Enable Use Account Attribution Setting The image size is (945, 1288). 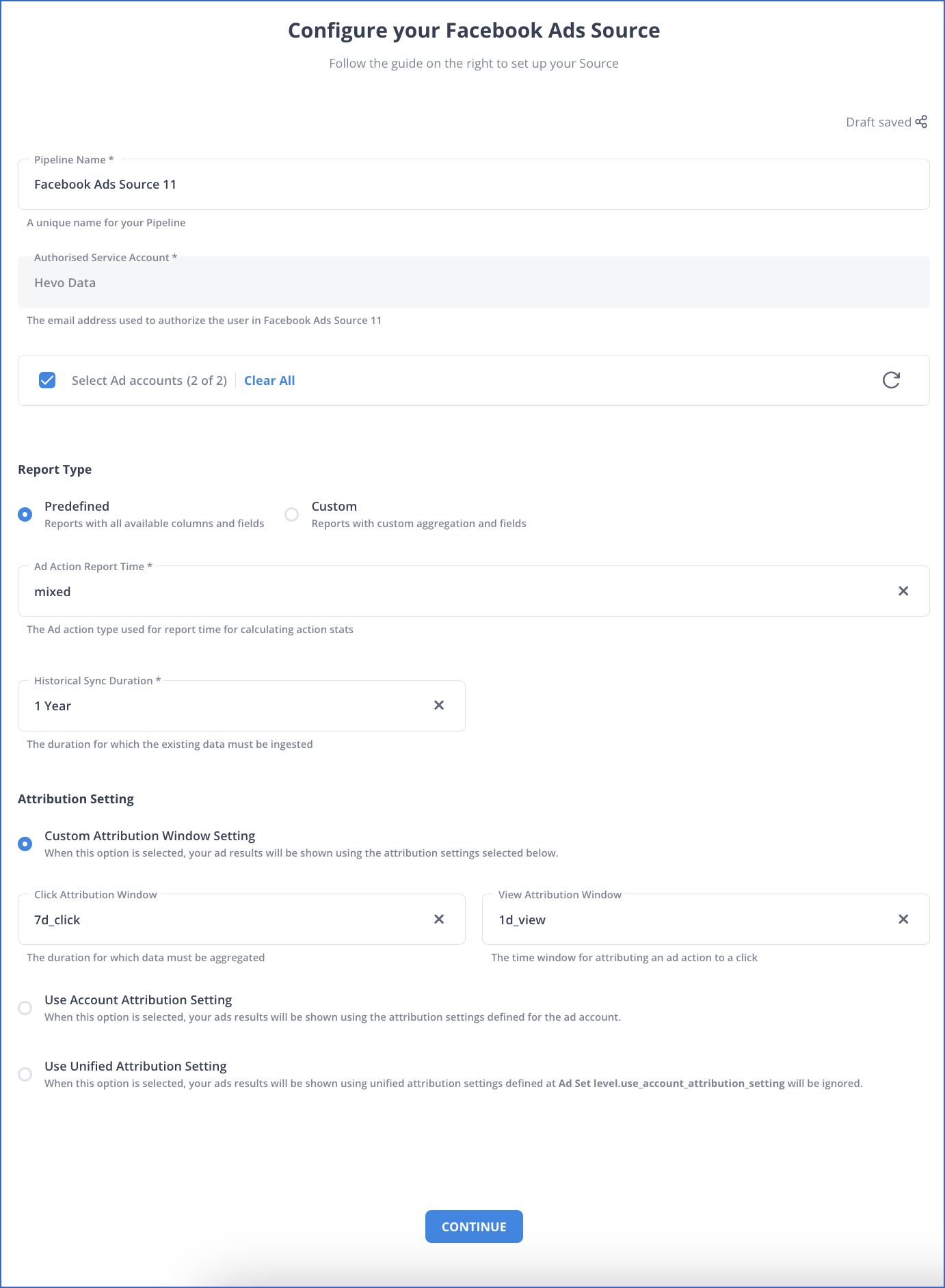[25, 1008]
